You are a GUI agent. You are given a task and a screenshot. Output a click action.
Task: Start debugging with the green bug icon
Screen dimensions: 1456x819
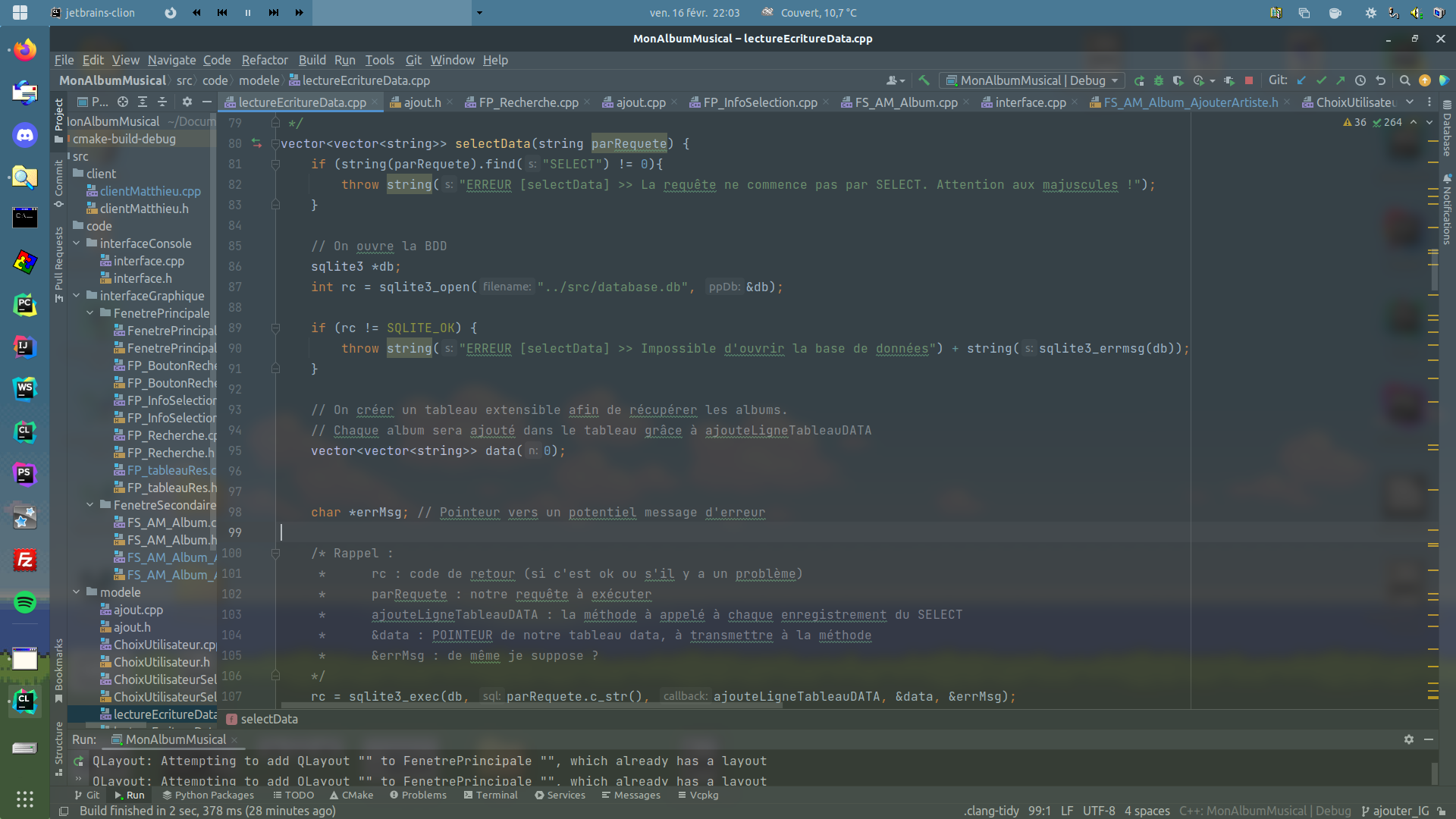[x=1159, y=80]
